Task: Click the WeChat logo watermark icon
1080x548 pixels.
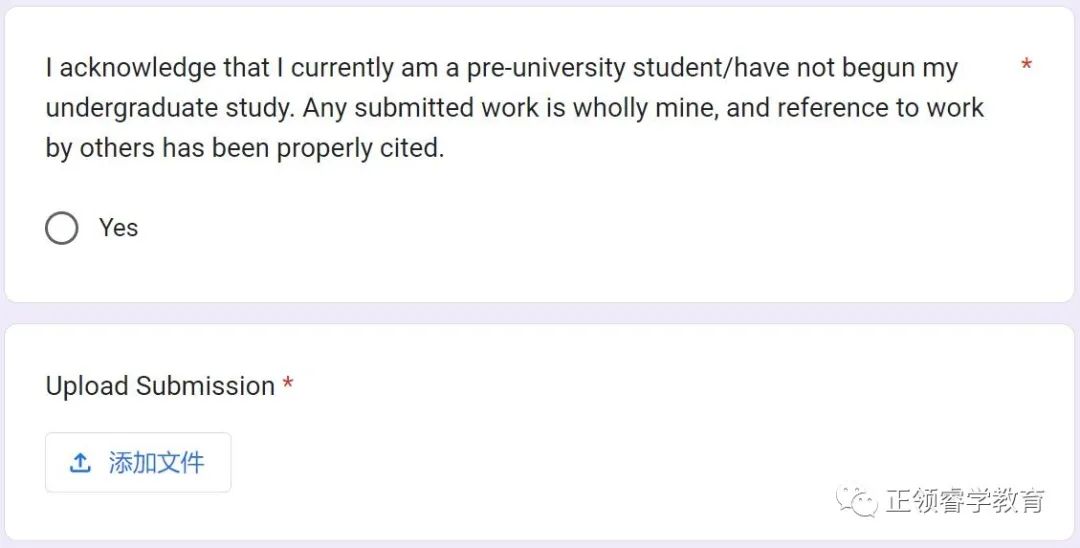Action: pos(856,501)
